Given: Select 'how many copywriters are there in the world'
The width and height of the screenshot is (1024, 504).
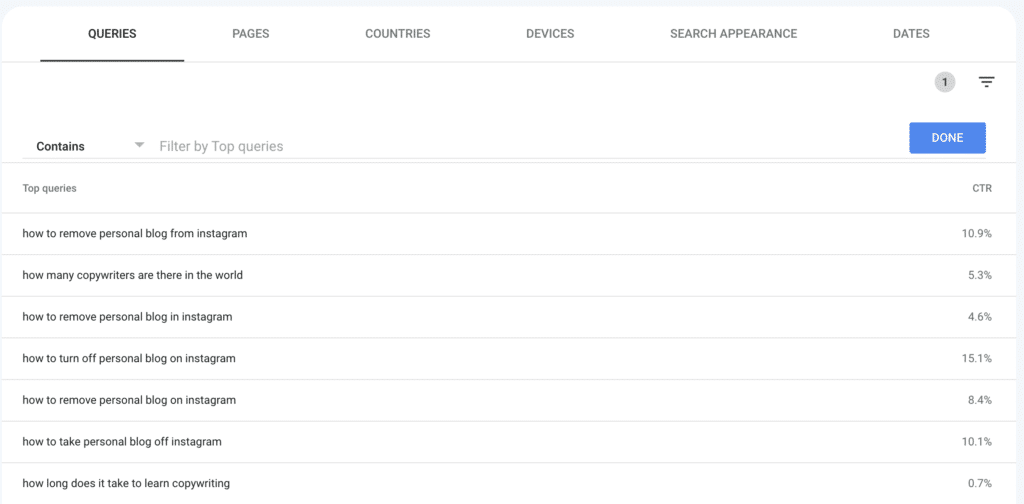Looking at the screenshot, I should [133, 275].
